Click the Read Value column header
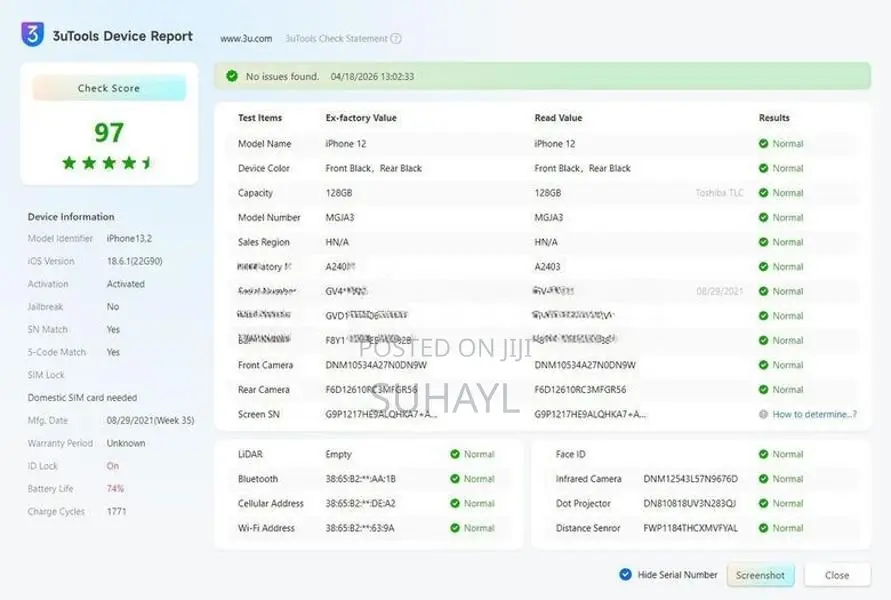 tap(558, 118)
